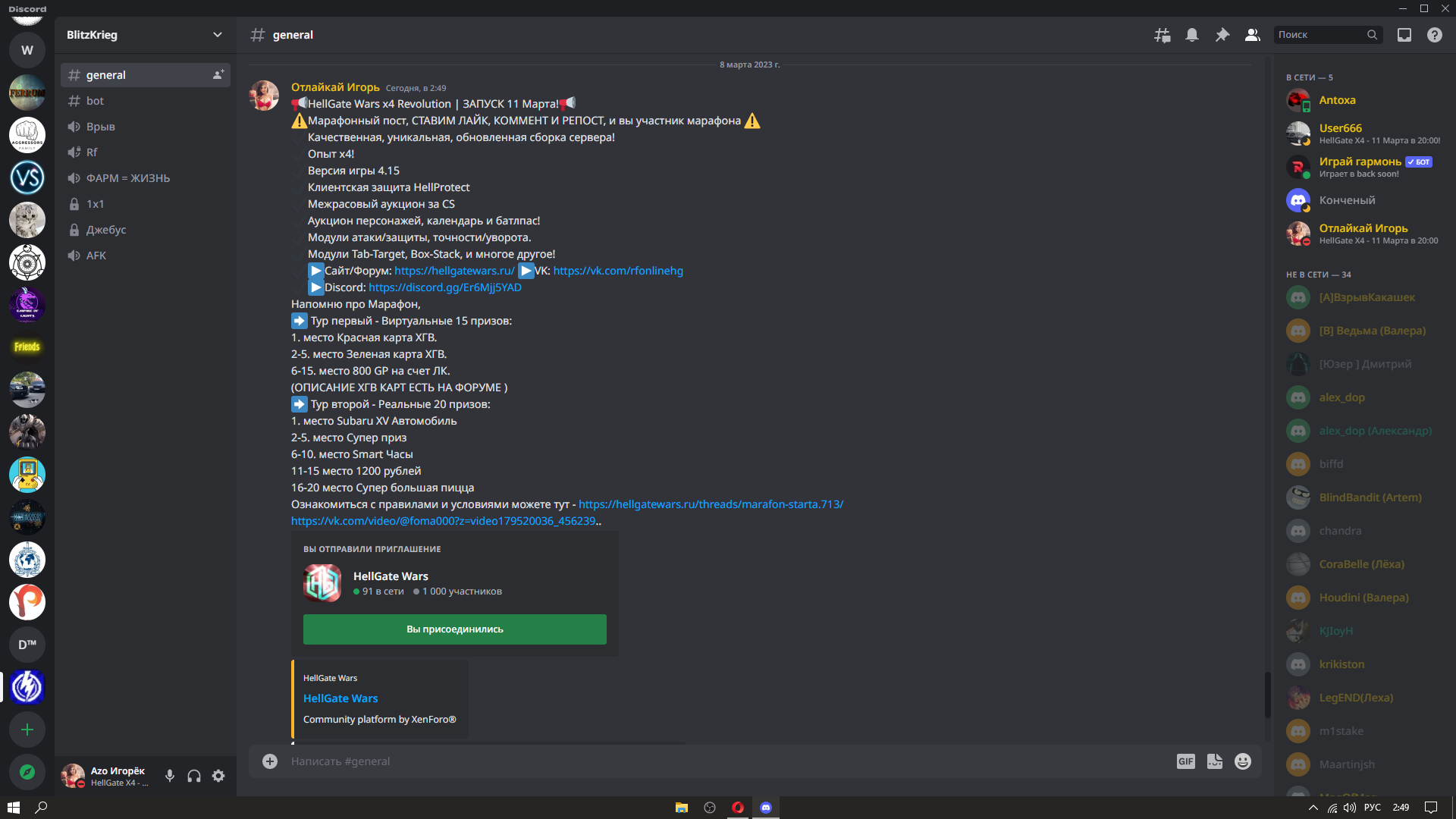Open notification settings bell icon
This screenshot has width=1456, height=819.
[1192, 35]
